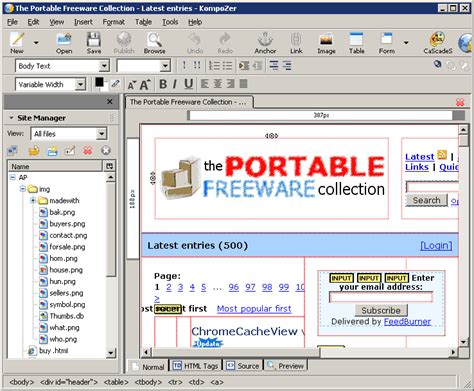
Task: Click the edit sites icon in Site Manager
Action: tap(13, 151)
